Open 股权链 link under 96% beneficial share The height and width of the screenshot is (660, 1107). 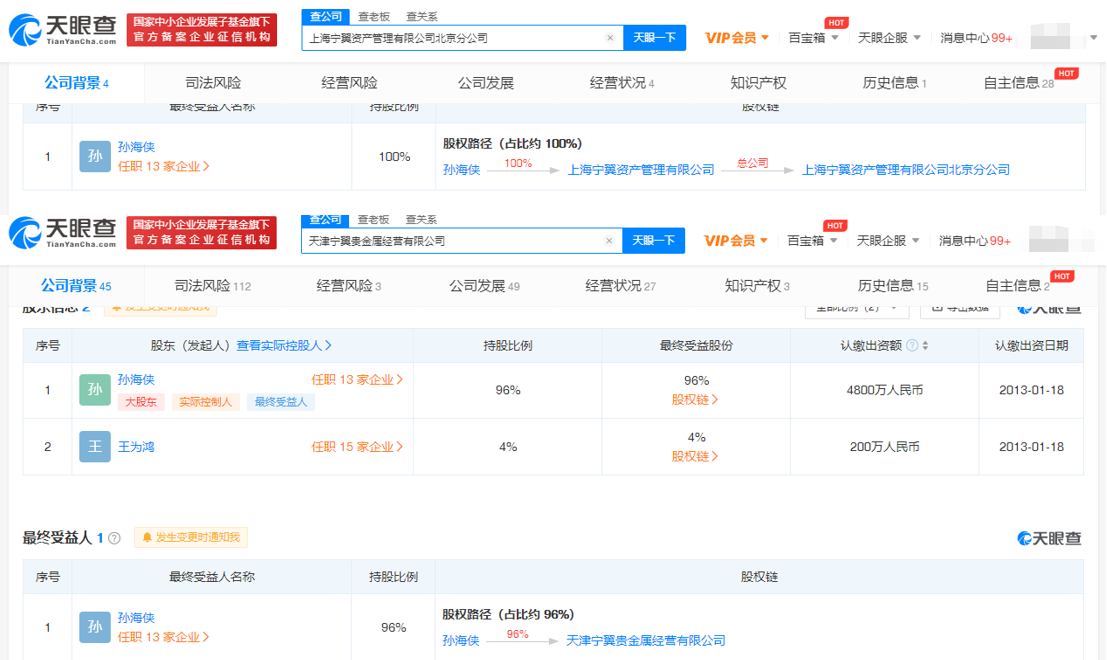pos(695,400)
